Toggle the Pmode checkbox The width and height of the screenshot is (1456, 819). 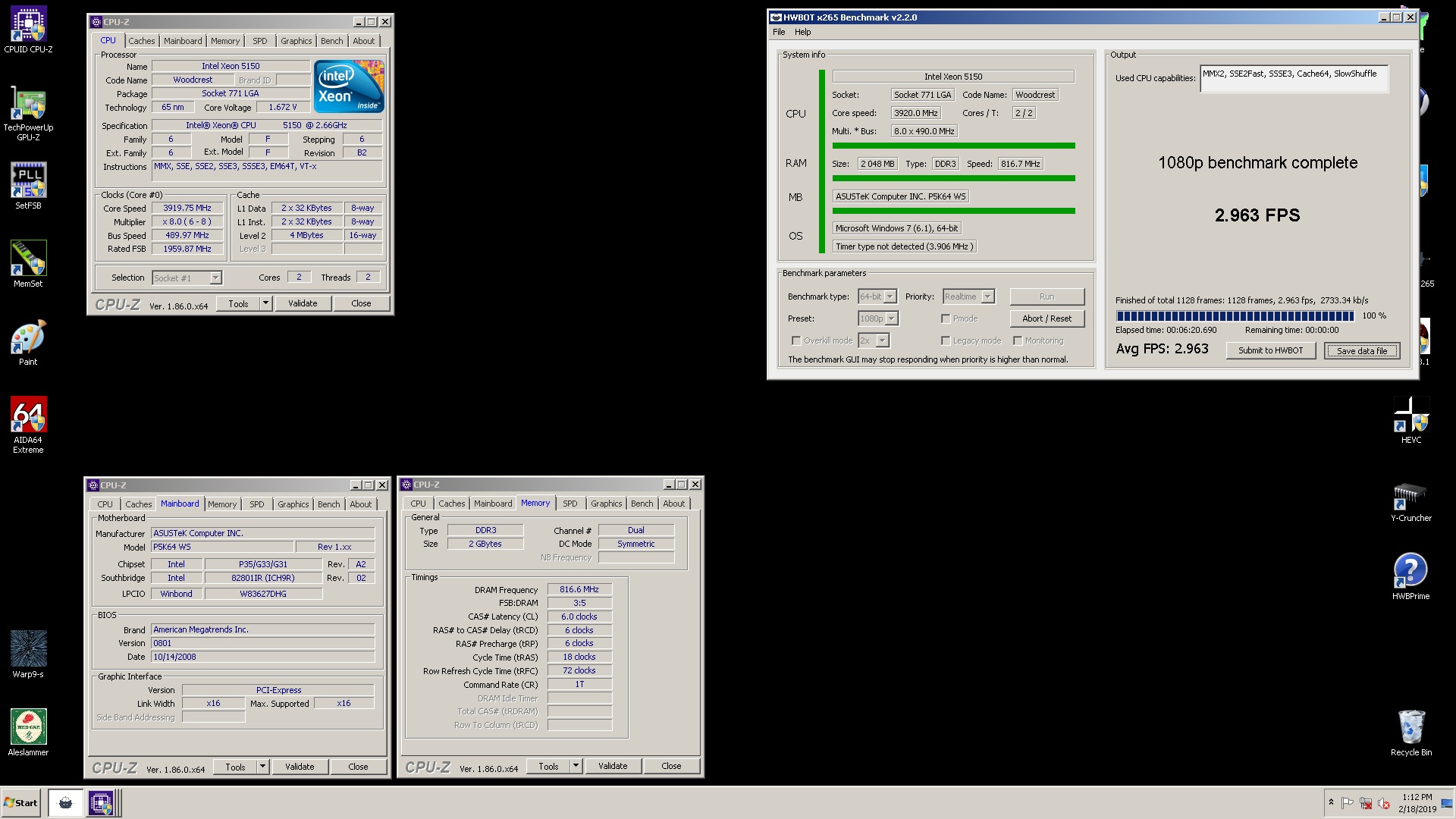click(946, 318)
